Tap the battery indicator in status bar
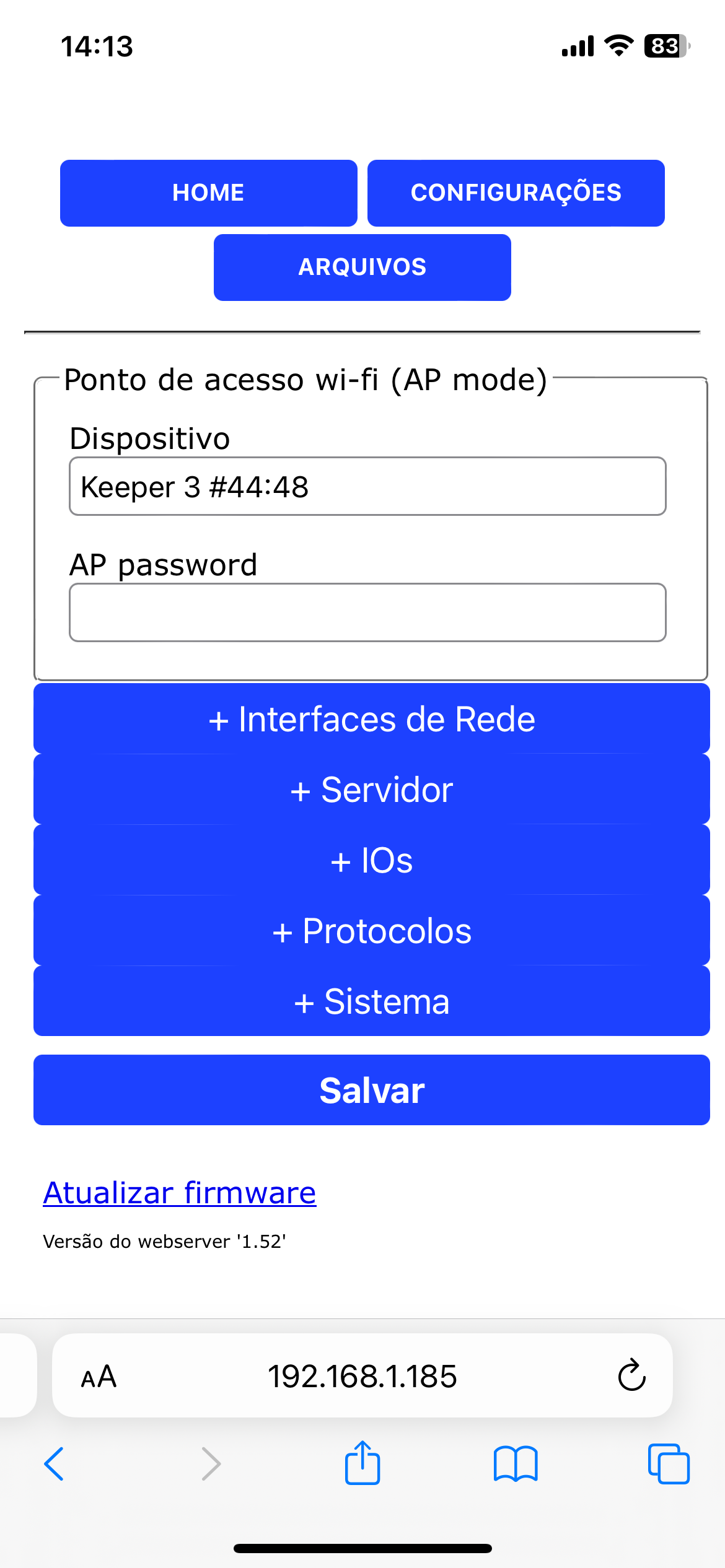The image size is (725, 1568). tap(666, 46)
